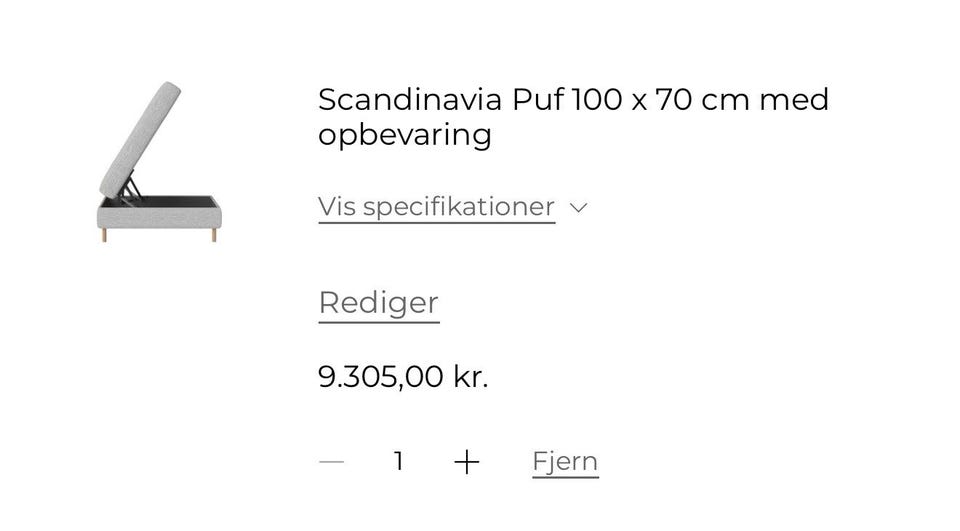Edit the pouf configuration via Rediger
Image resolution: width=960 pixels, height=531 pixels.
[x=378, y=302]
